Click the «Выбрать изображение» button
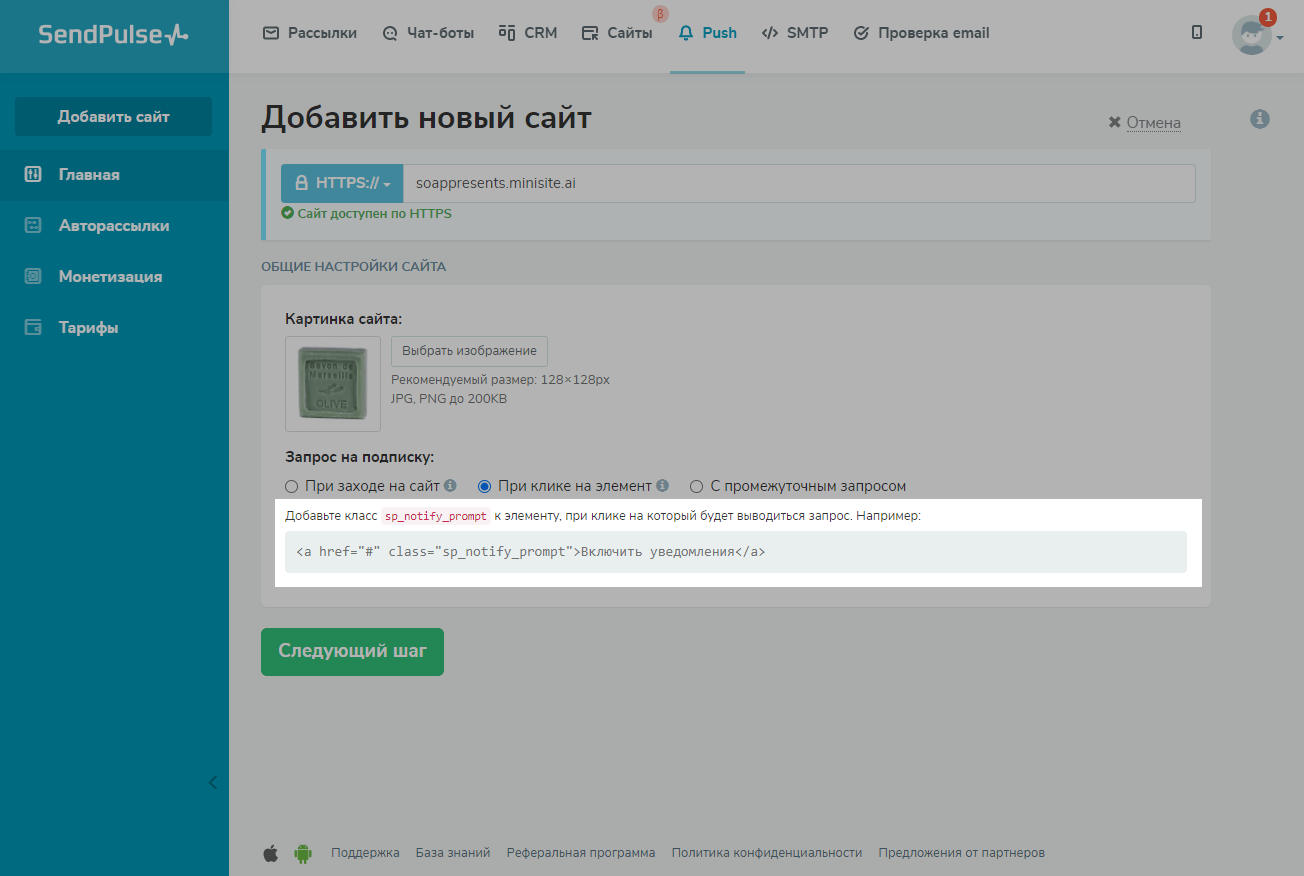Screen dimensions: 1304x876 tap(469, 351)
